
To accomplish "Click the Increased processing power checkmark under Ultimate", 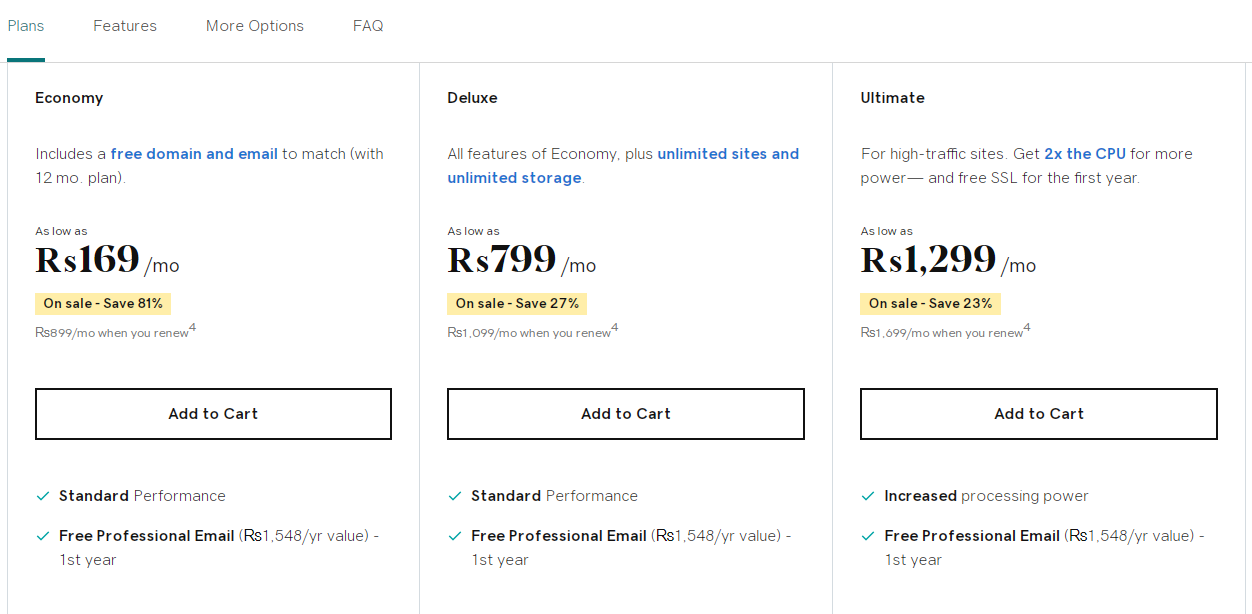I will point(868,496).
